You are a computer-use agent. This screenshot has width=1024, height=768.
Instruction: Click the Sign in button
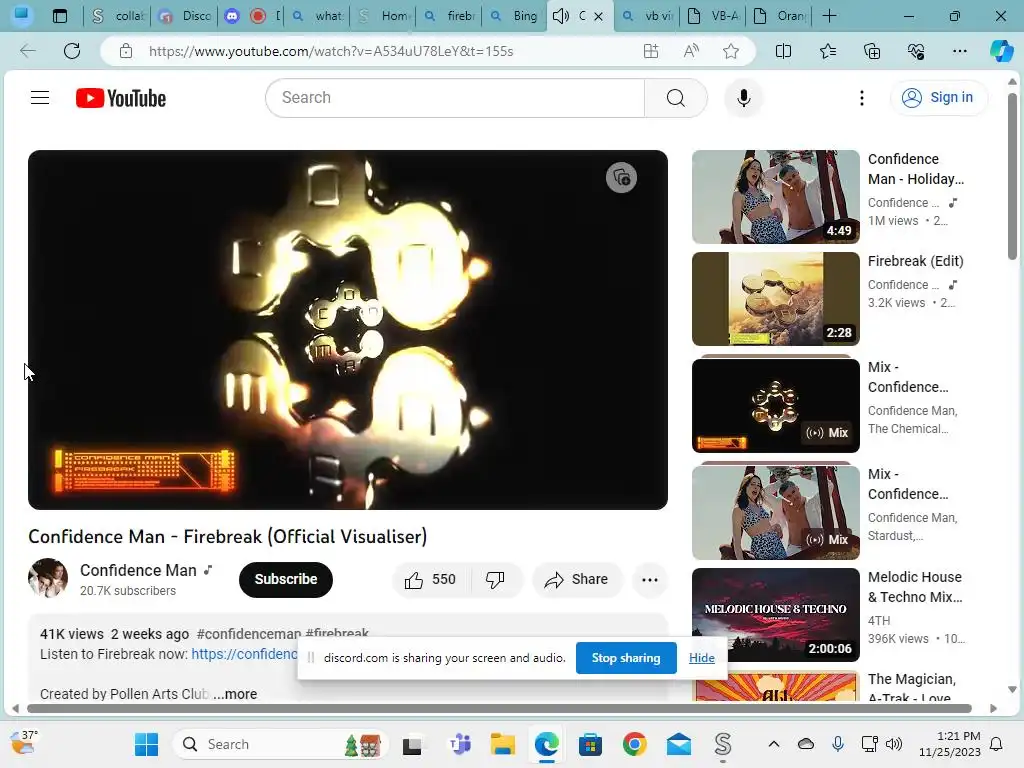pos(938,97)
